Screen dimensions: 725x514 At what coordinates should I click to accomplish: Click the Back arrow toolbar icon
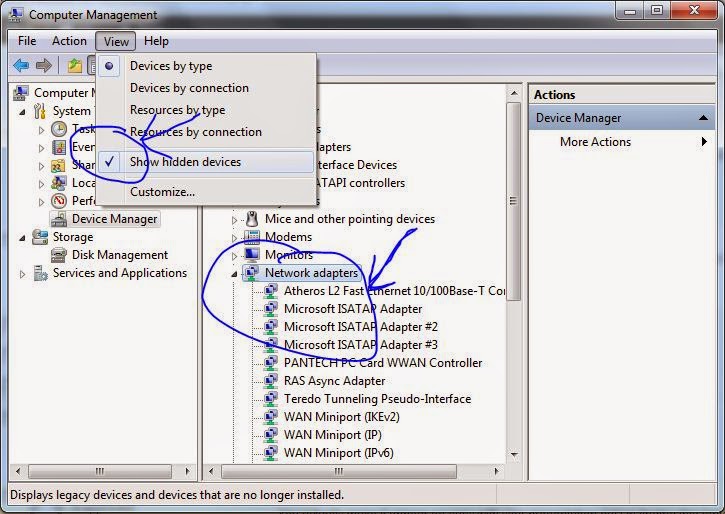pyautogui.click(x=21, y=66)
